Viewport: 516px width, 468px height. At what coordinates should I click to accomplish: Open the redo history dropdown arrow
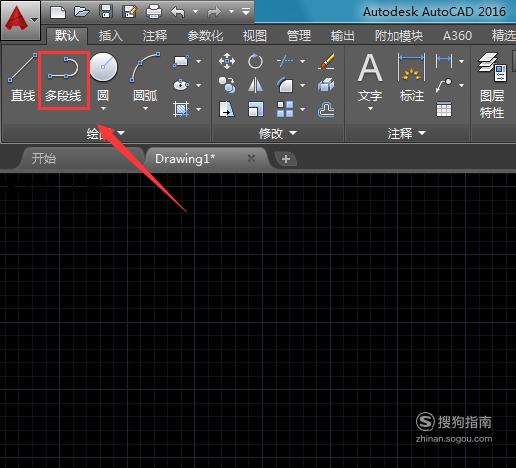tap(231, 12)
